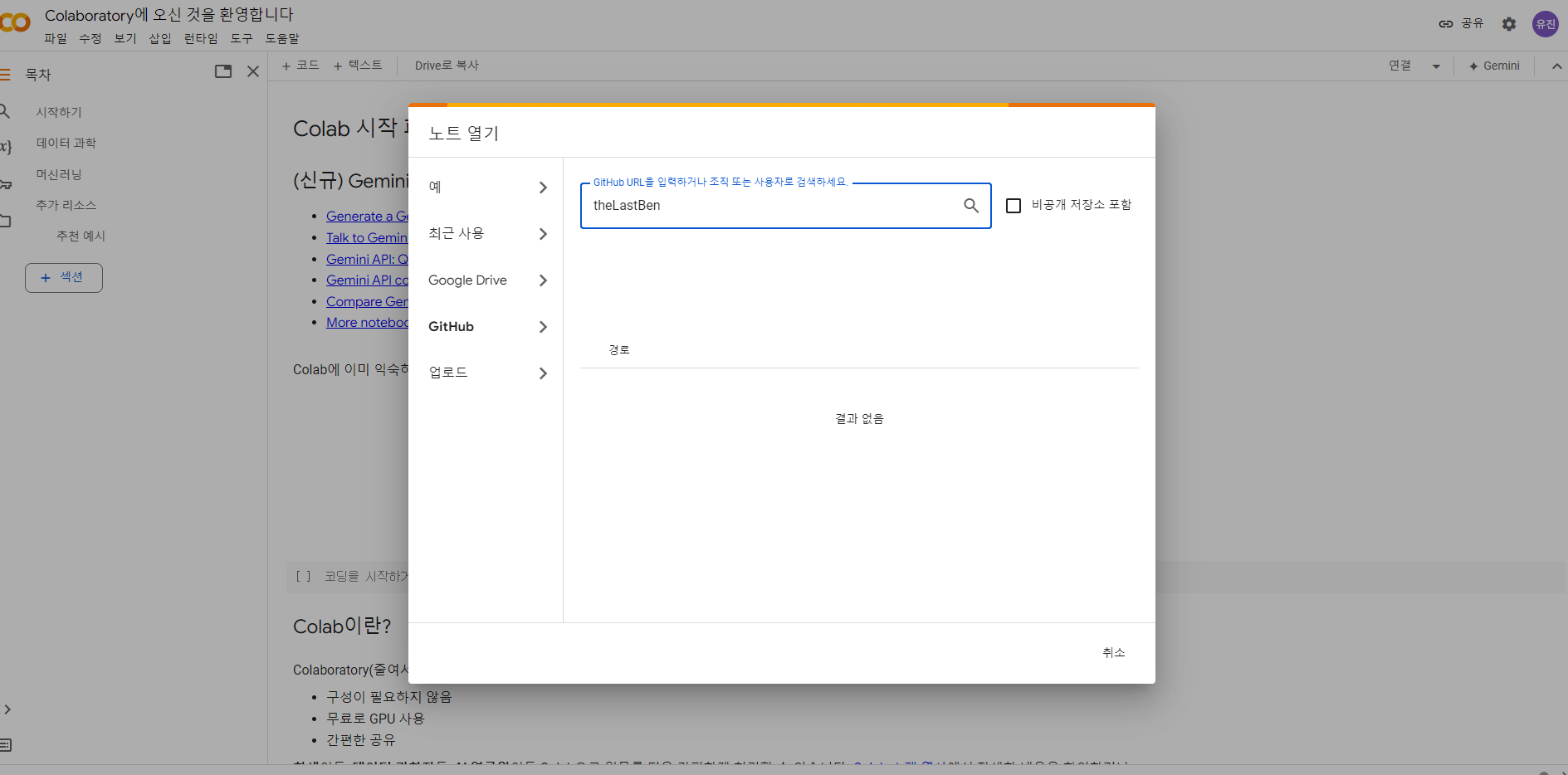Switch to the 업로드 tab
Viewport: 1568px width, 775px height.
point(486,373)
